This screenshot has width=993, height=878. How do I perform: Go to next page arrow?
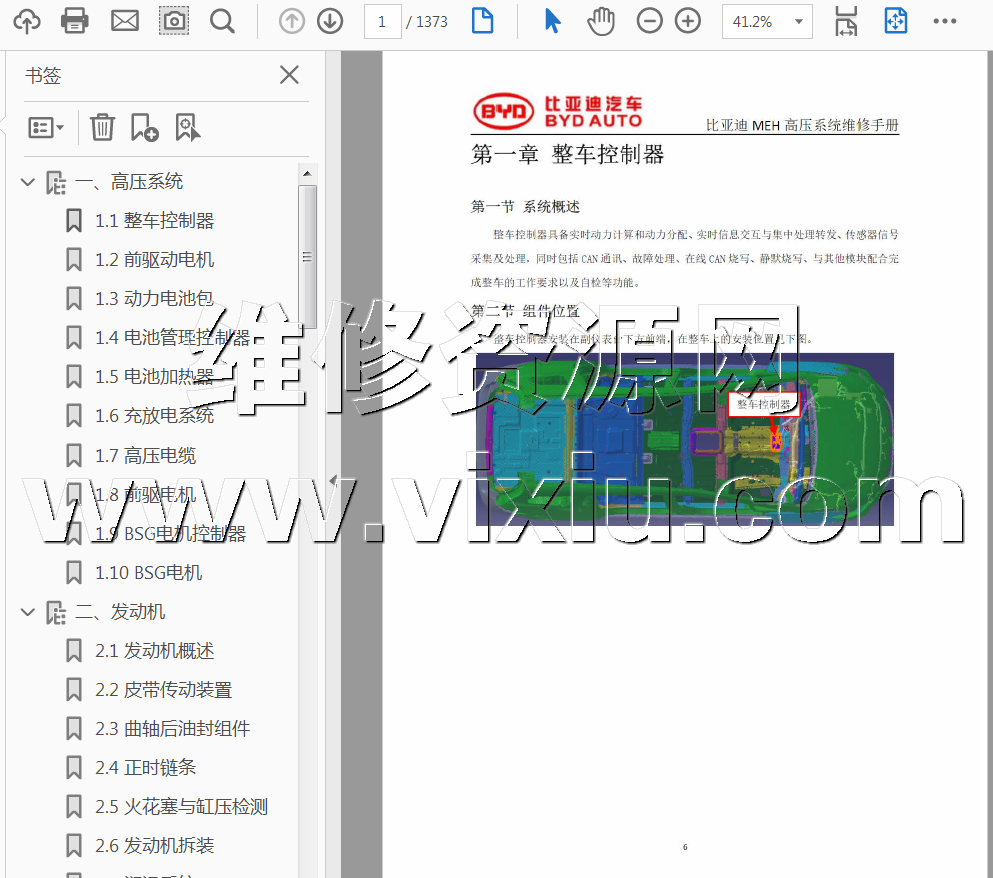tap(330, 21)
